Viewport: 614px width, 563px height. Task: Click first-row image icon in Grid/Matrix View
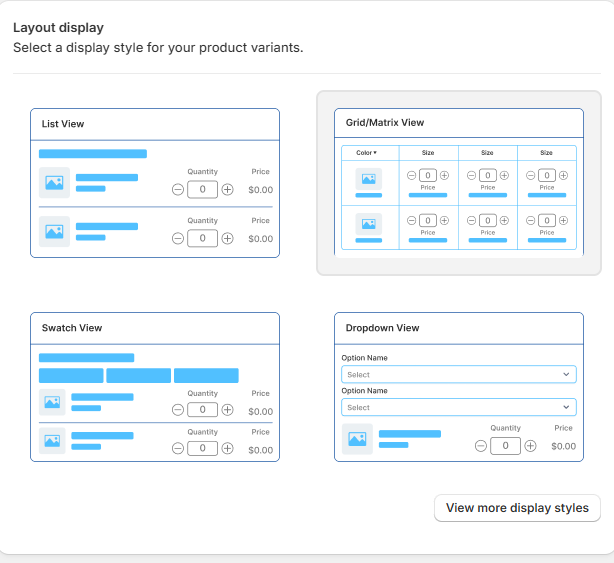(x=368, y=179)
